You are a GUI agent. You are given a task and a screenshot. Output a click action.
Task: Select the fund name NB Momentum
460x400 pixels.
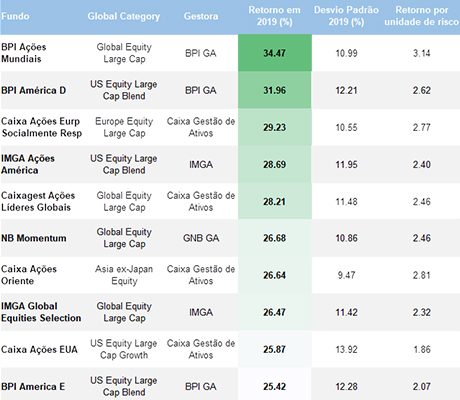[34, 238]
